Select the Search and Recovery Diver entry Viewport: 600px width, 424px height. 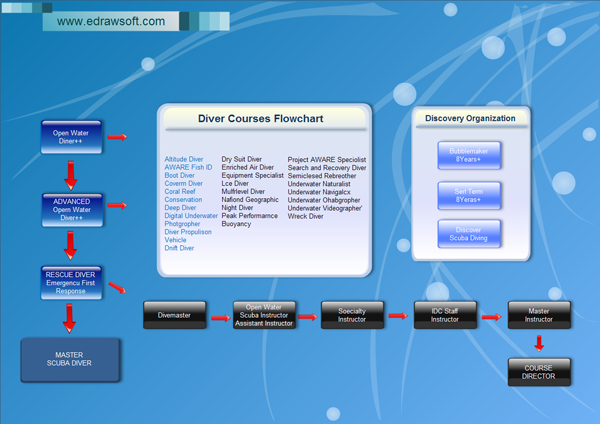pyautogui.click(x=327, y=167)
